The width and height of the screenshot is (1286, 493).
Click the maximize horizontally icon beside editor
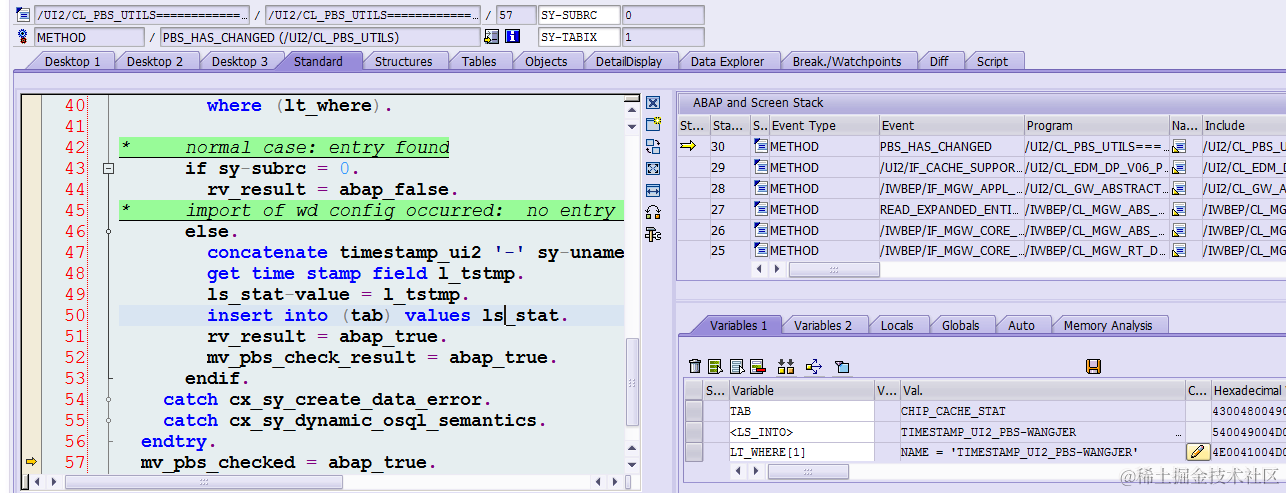[x=653, y=190]
